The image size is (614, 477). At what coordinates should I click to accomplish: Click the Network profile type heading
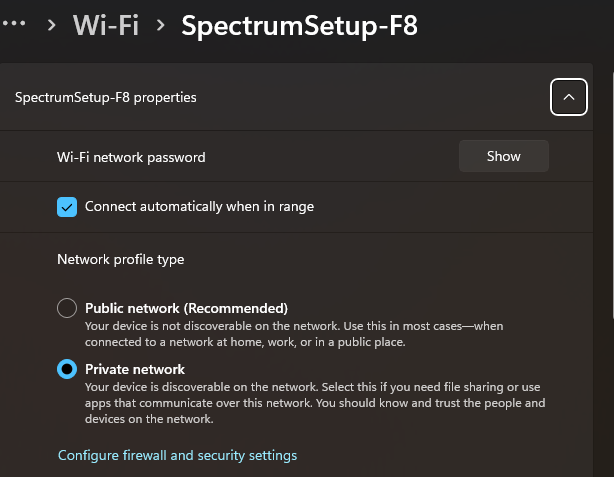[x=121, y=259]
